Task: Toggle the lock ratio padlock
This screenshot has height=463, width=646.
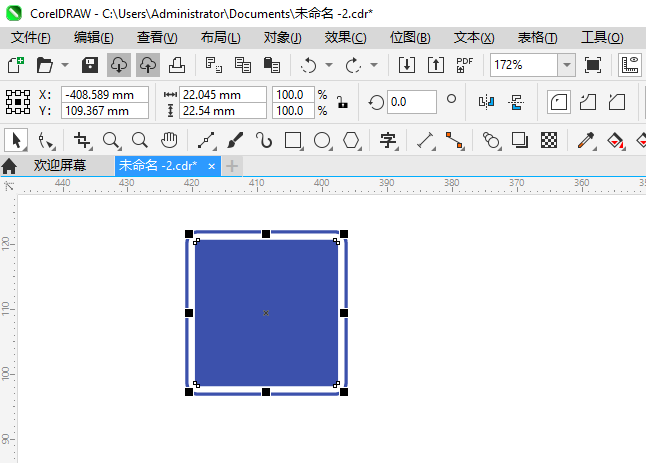Action: click(342, 102)
